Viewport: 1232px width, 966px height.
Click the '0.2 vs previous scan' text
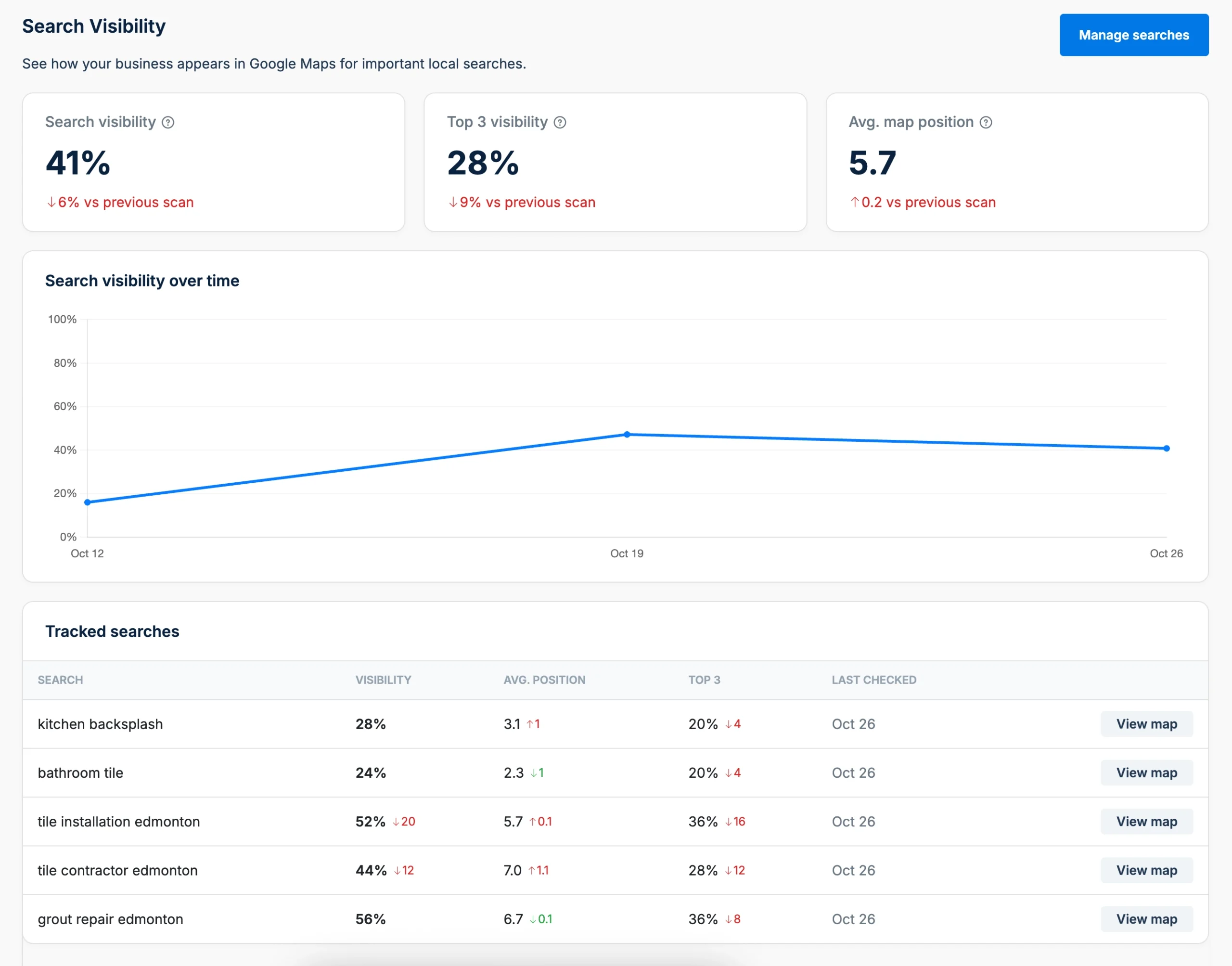(x=928, y=202)
